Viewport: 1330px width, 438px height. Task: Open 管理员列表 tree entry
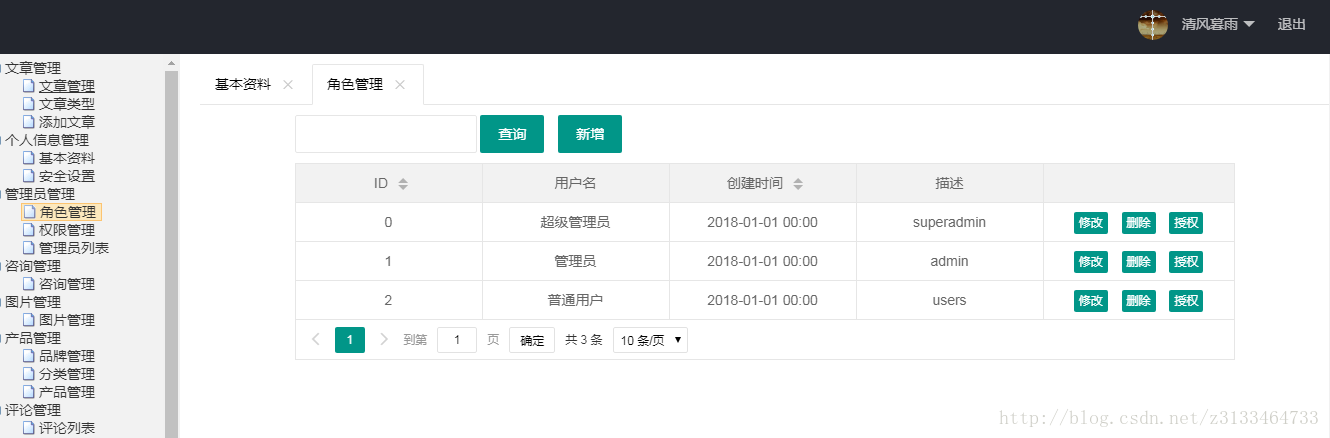74,248
